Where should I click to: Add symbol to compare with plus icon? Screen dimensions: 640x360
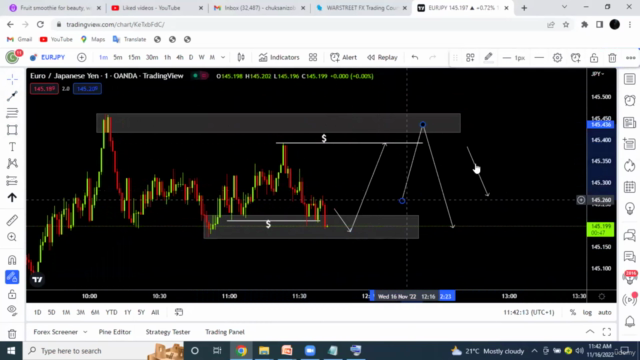pos(82,58)
